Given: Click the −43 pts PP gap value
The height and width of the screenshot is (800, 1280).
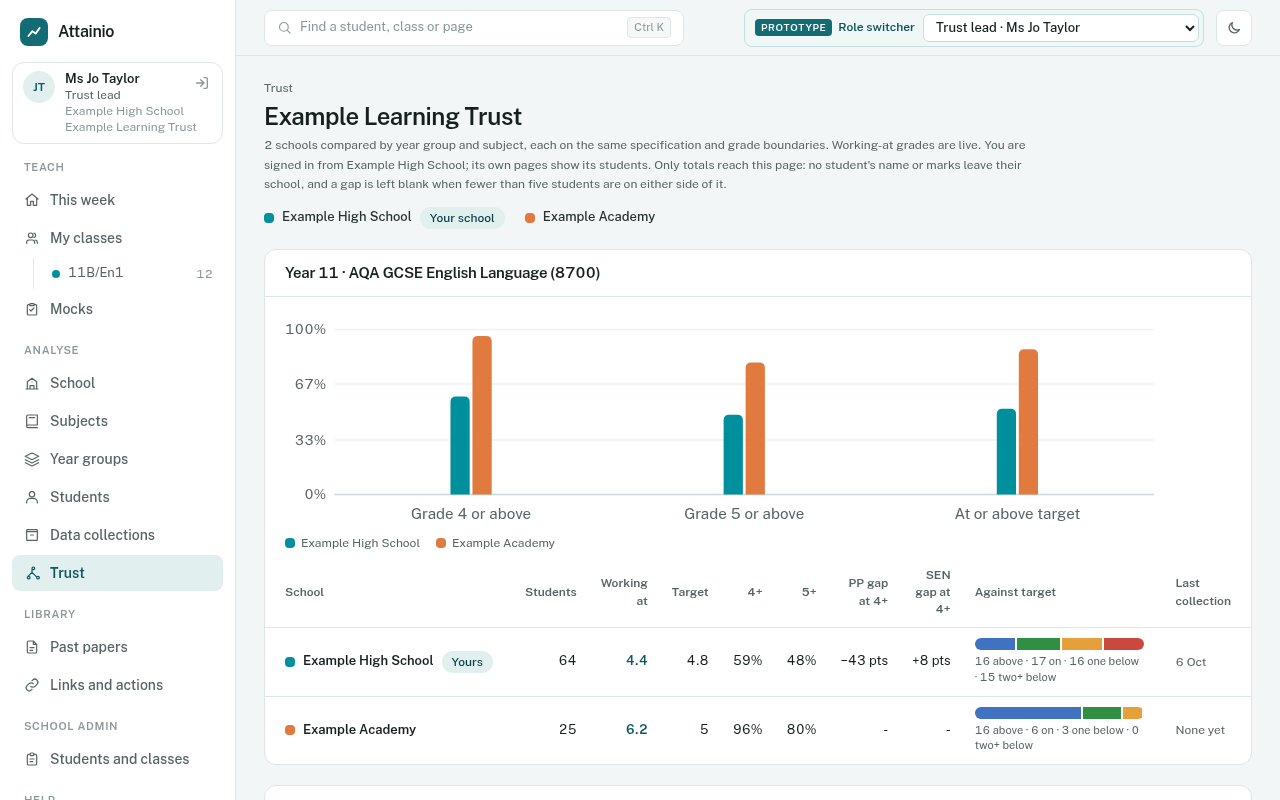Looking at the screenshot, I should click(864, 661).
